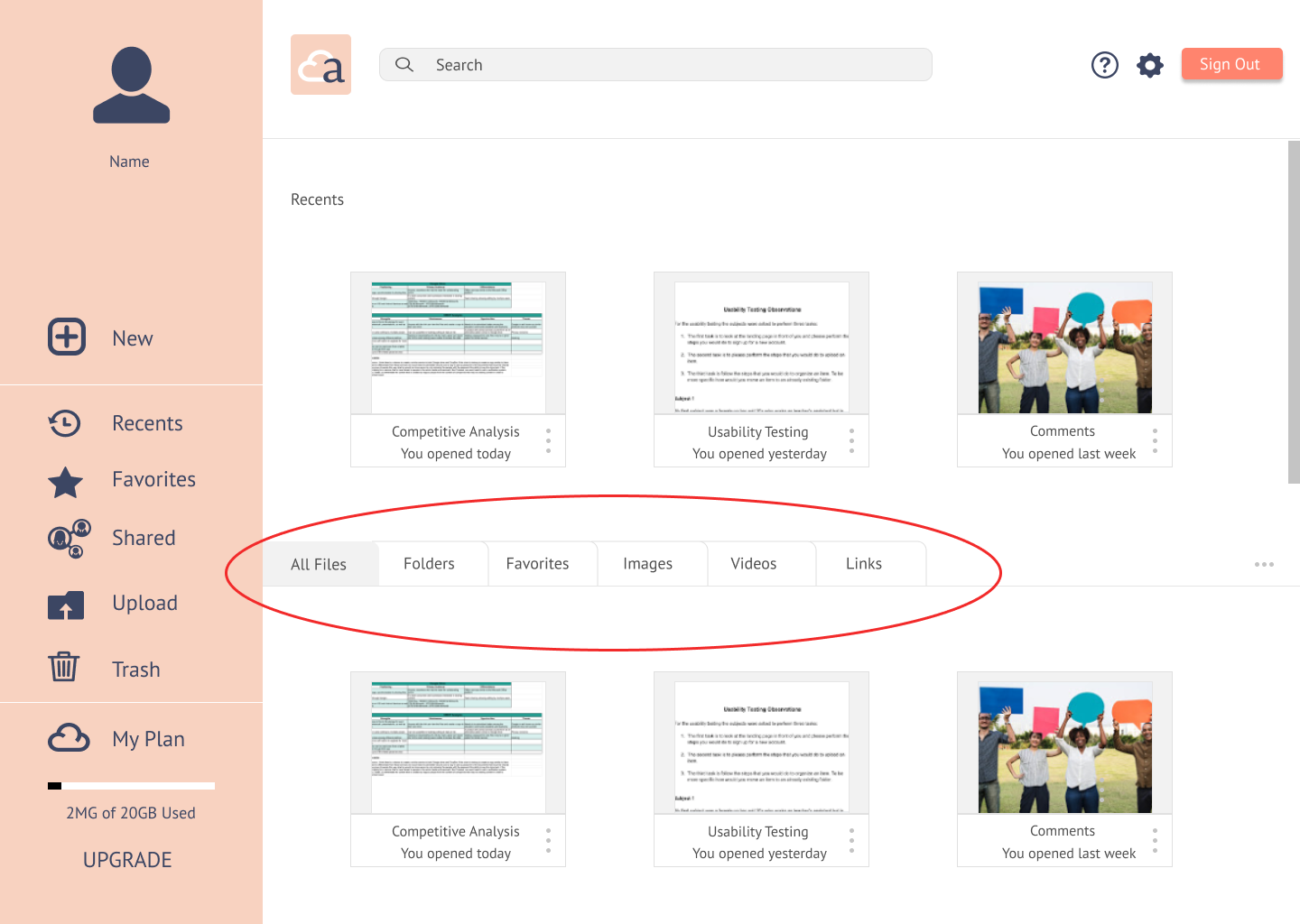The width and height of the screenshot is (1300, 924).
Task: Click the cloud 'a' app logo
Action: tap(320, 65)
